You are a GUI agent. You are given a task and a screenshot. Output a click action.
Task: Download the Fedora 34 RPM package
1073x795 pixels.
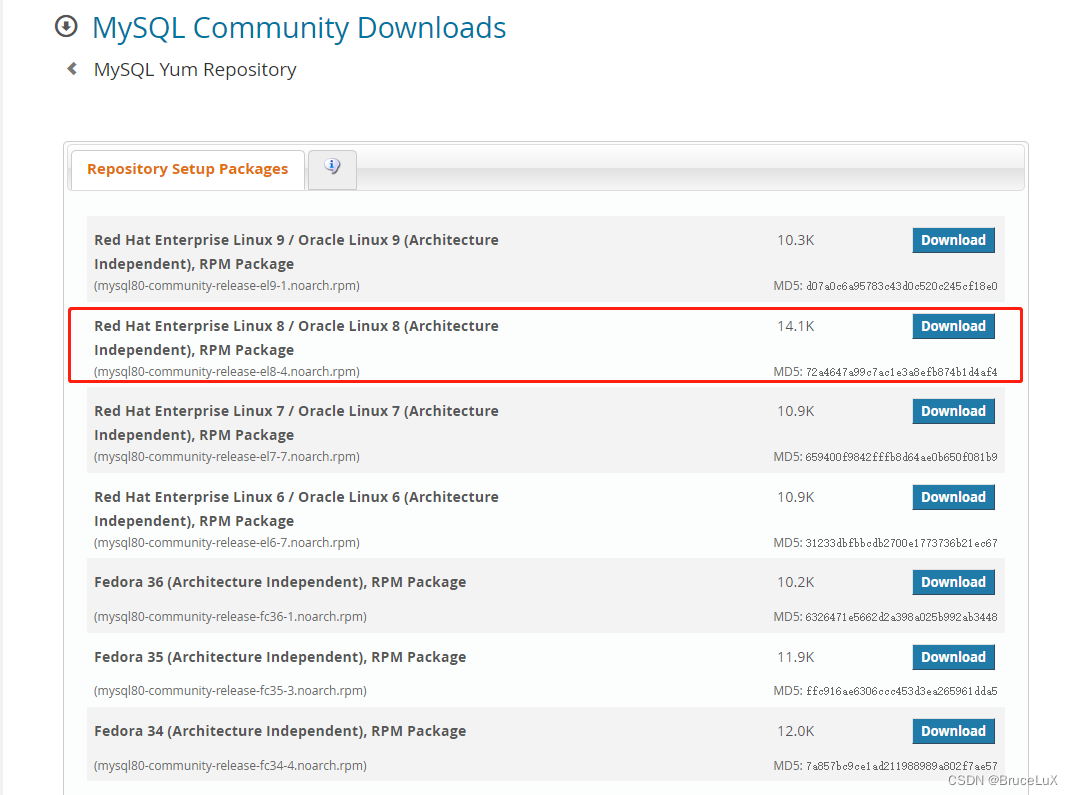coord(953,731)
